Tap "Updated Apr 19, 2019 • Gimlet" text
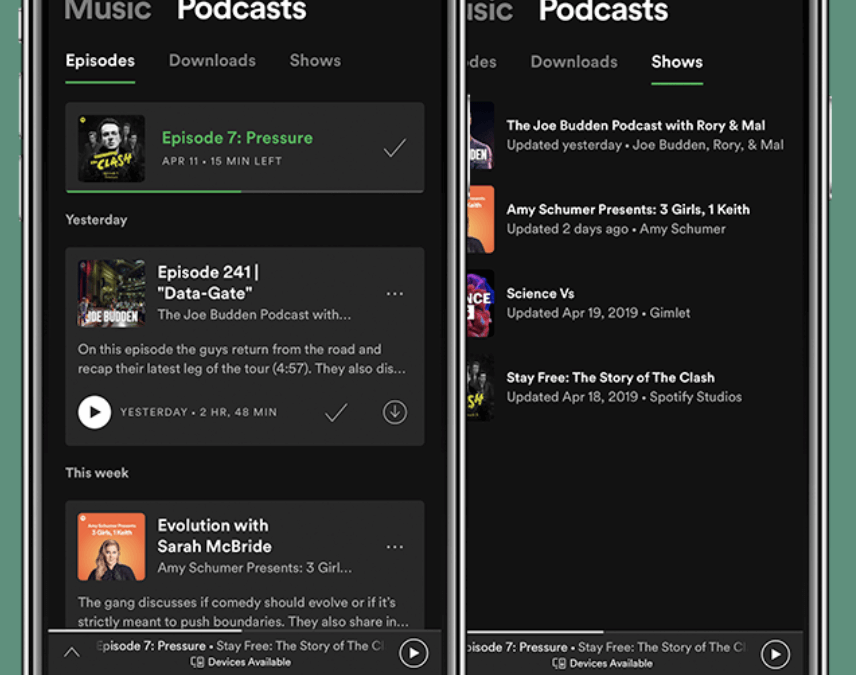 click(x=598, y=313)
